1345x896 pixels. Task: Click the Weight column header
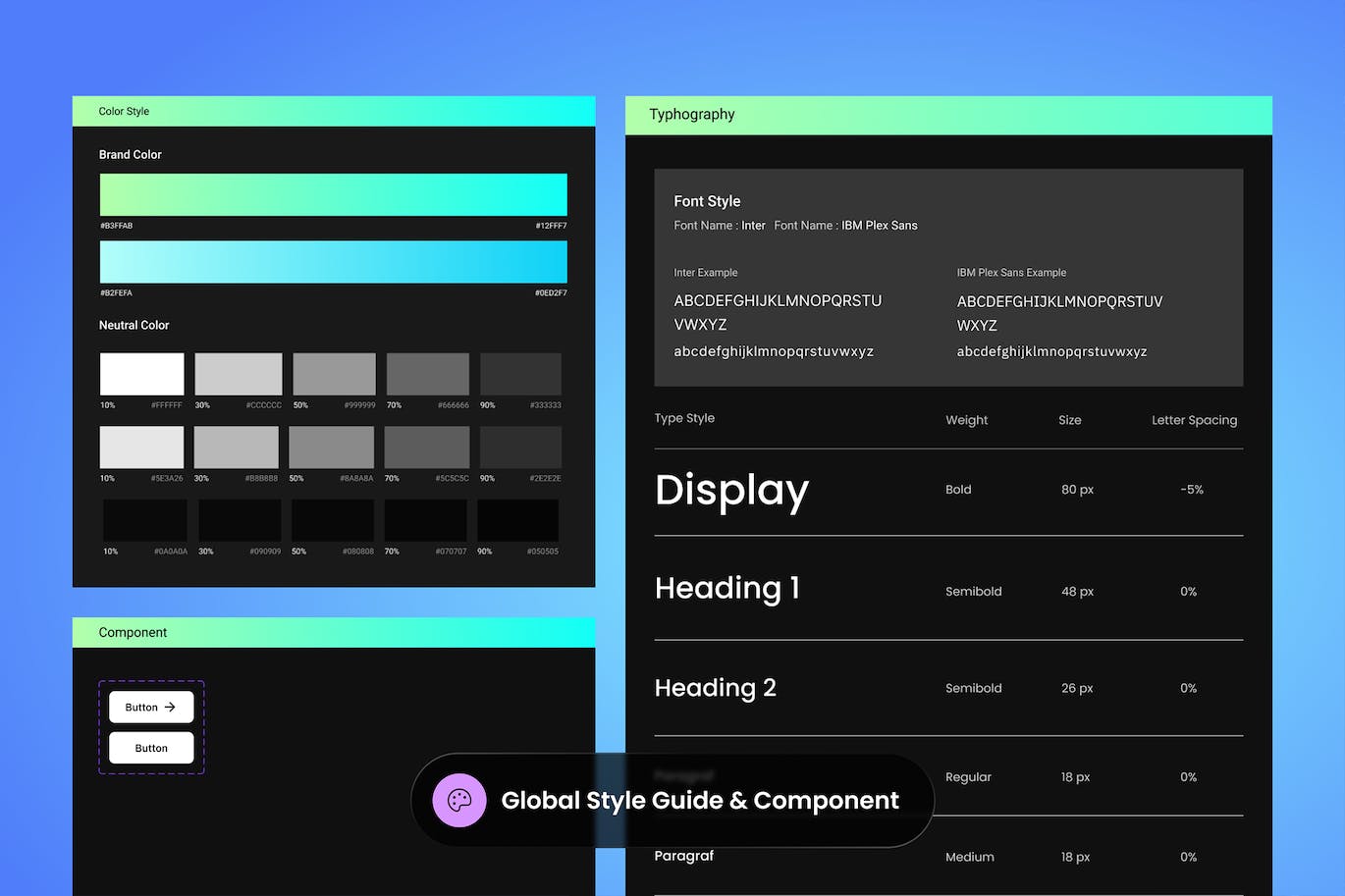[x=966, y=420]
